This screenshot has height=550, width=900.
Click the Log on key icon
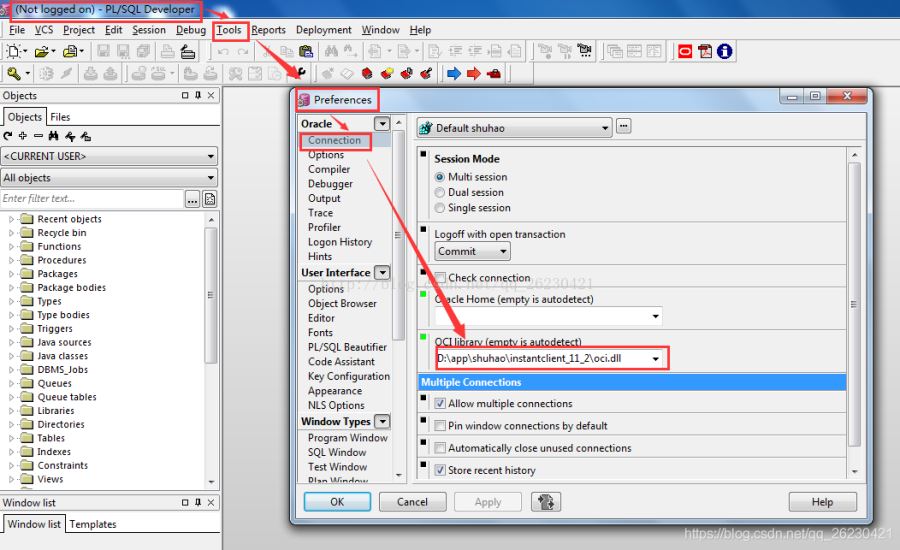tap(14, 73)
